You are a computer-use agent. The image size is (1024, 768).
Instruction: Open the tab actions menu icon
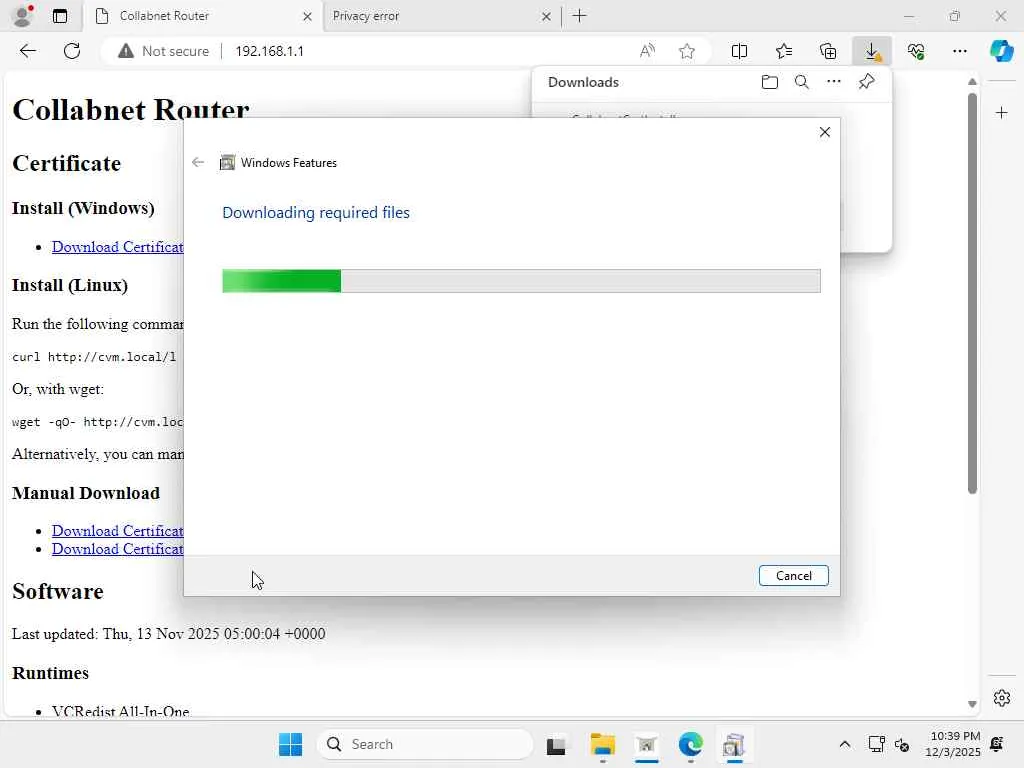click(x=60, y=16)
